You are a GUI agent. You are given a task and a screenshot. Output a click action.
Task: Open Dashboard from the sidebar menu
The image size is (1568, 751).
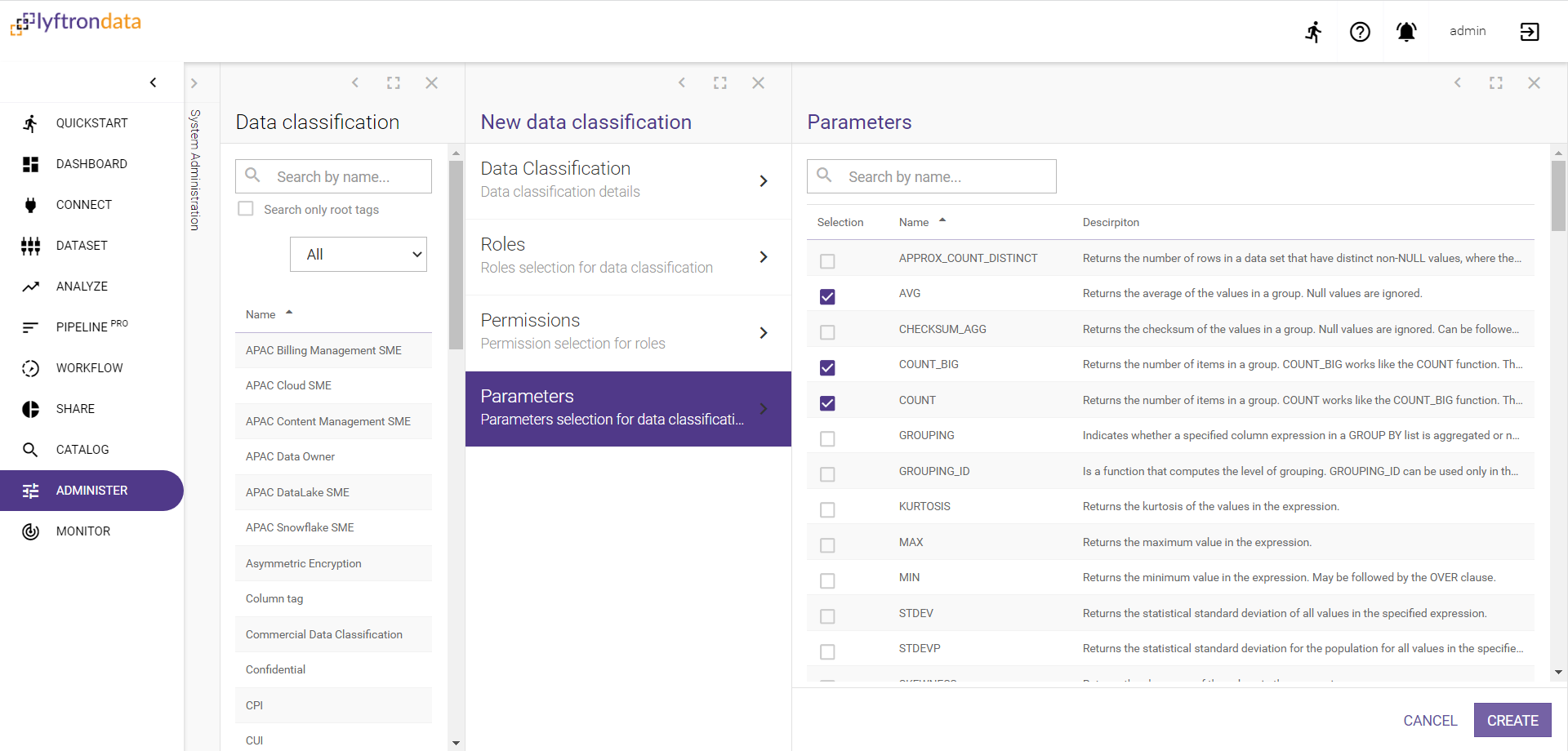click(91, 164)
